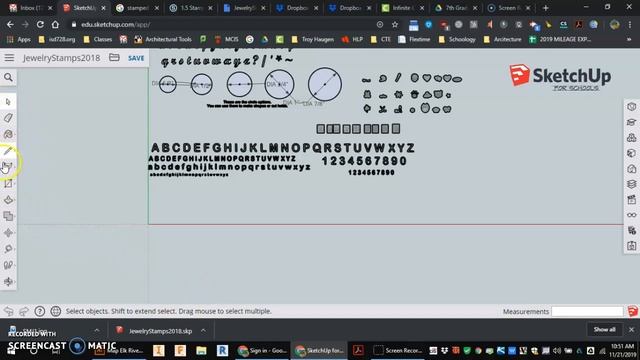Show all downloads
Viewport: 640px width, 360px height.
click(604, 329)
